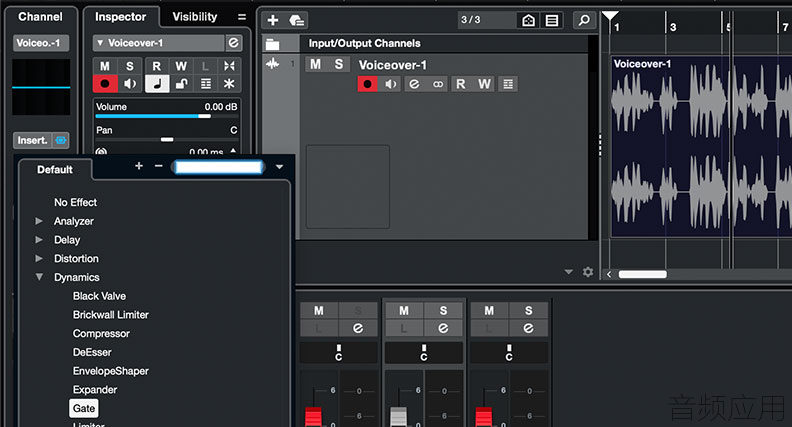Toggle the lock track icon in Inspector
The width and height of the screenshot is (792, 427).
[181, 83]
